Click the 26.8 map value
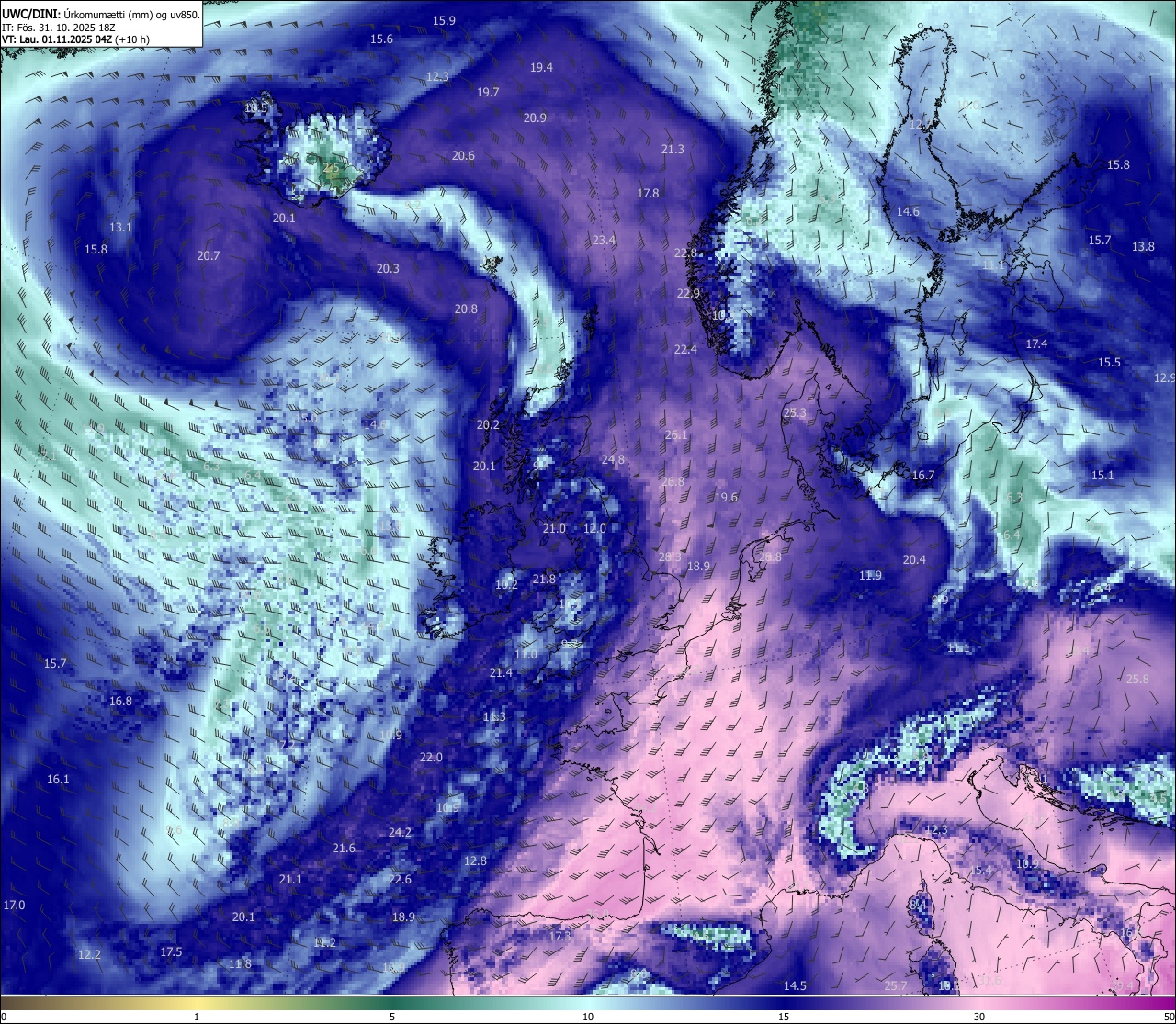This screenshot has height=1024, width=1176. tap(673, 481)
